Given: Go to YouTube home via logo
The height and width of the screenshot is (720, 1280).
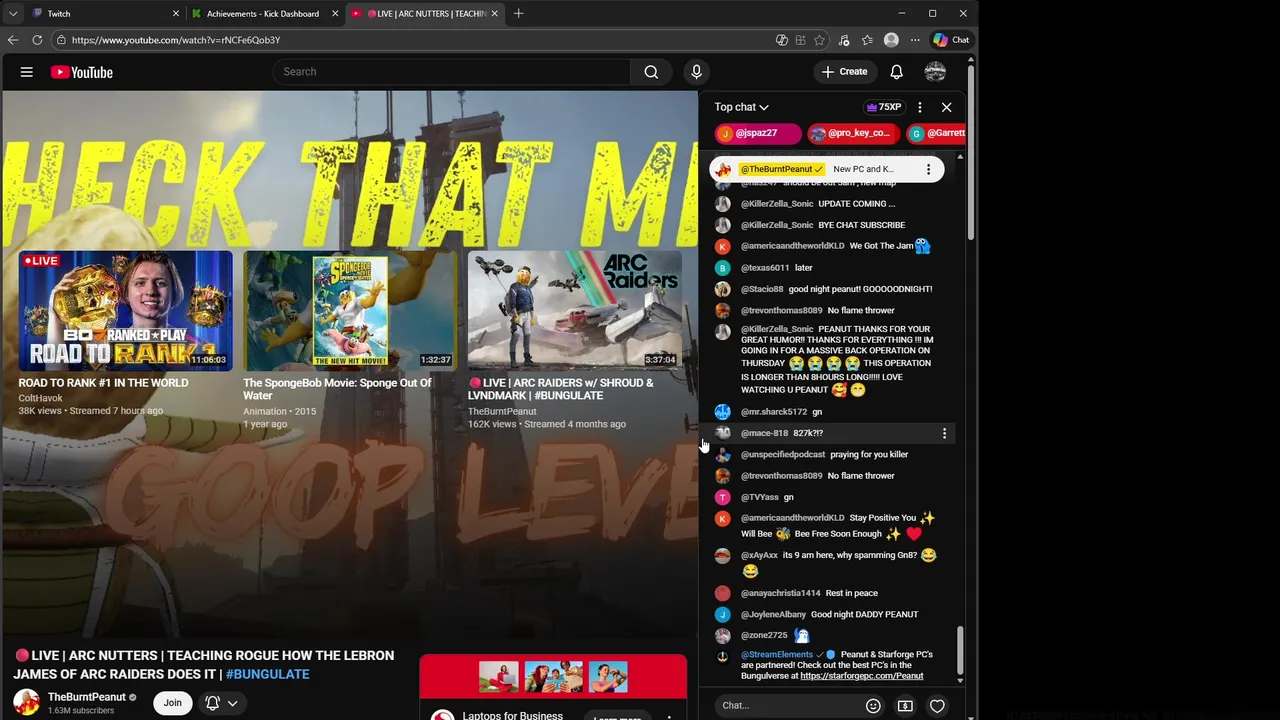Looking at the screenshot, I should [81, 72].
